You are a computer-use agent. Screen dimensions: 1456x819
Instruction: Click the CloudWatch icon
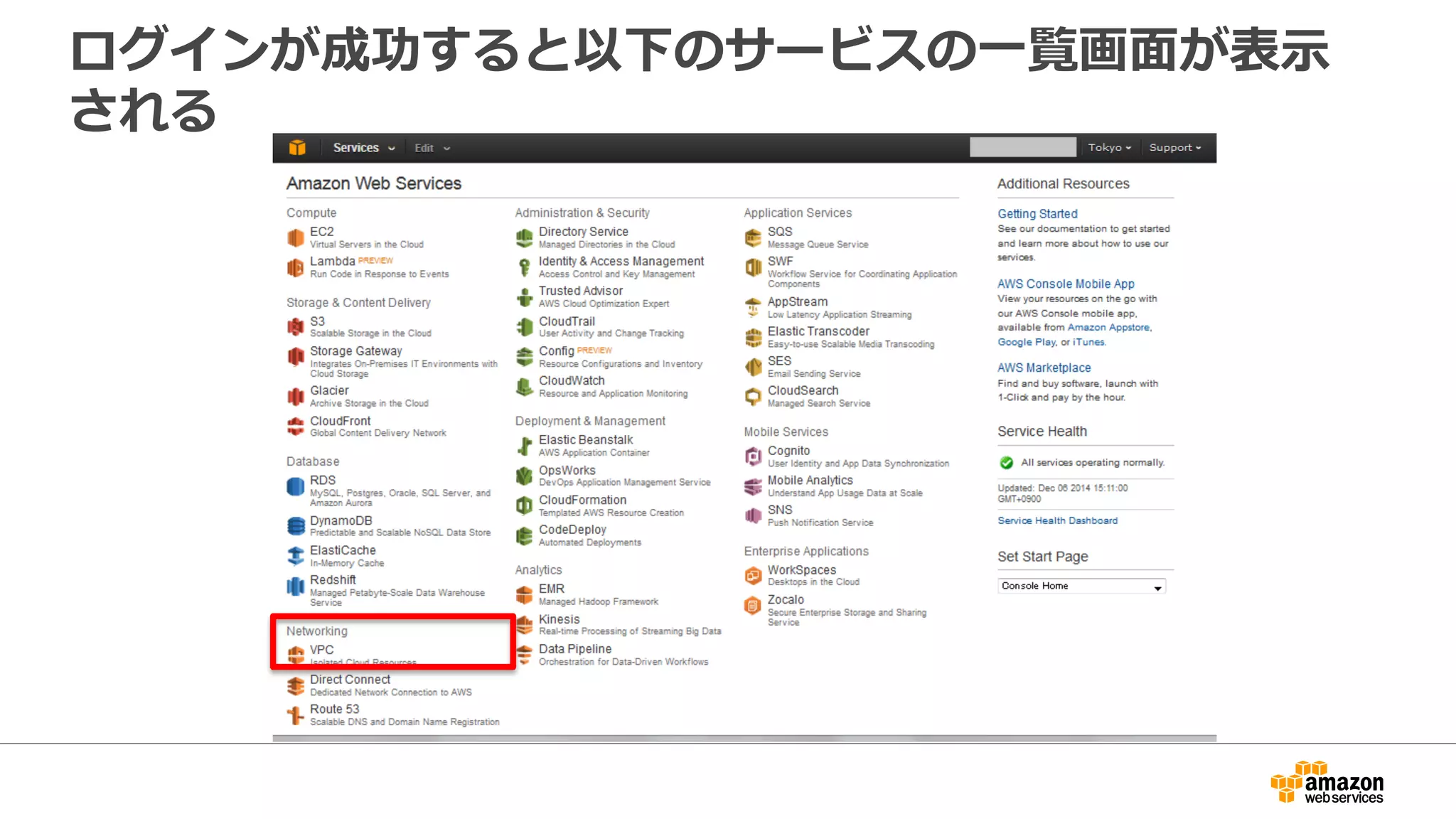click(525, 387)
